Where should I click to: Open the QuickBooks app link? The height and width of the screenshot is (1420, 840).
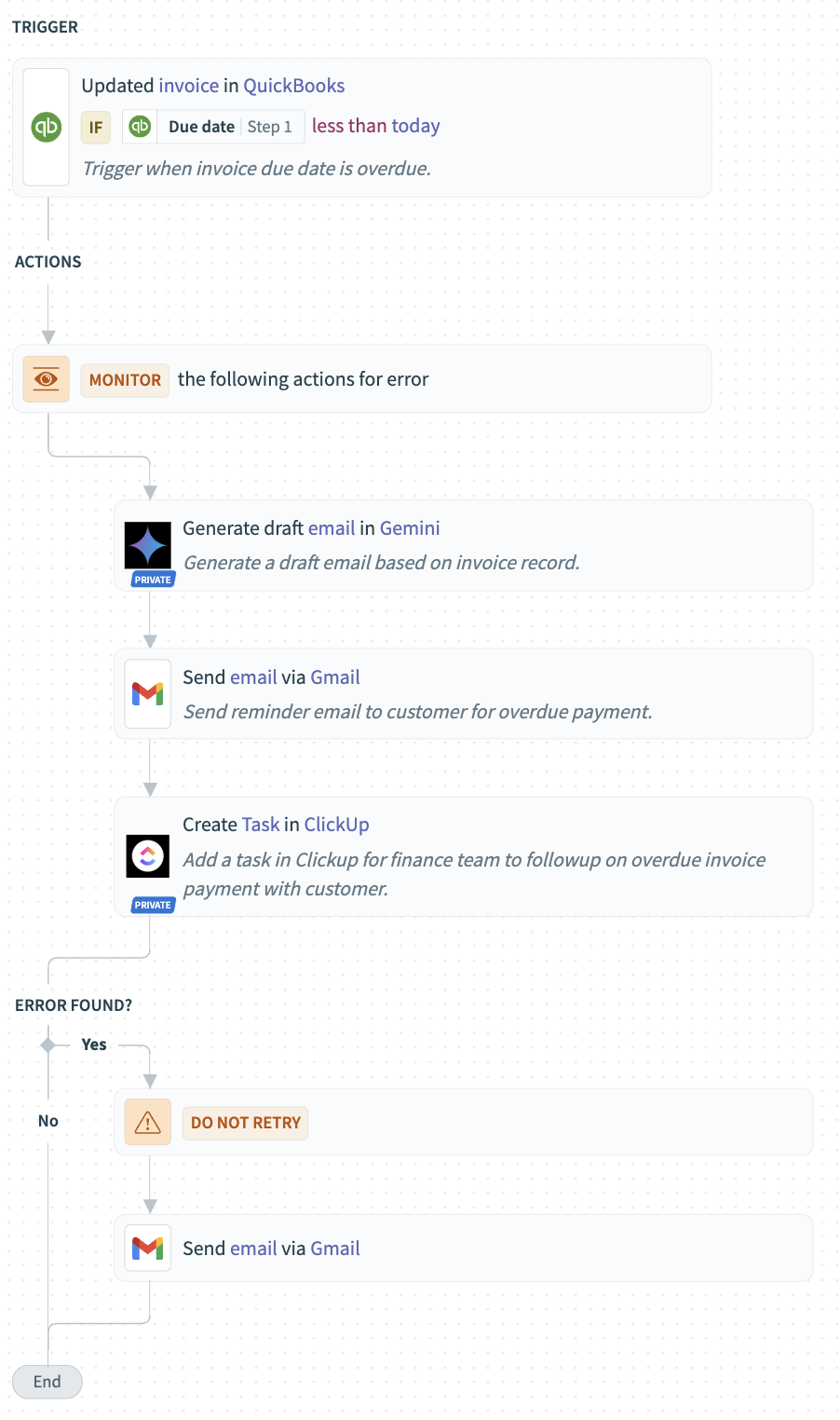[x=294, y=86]
